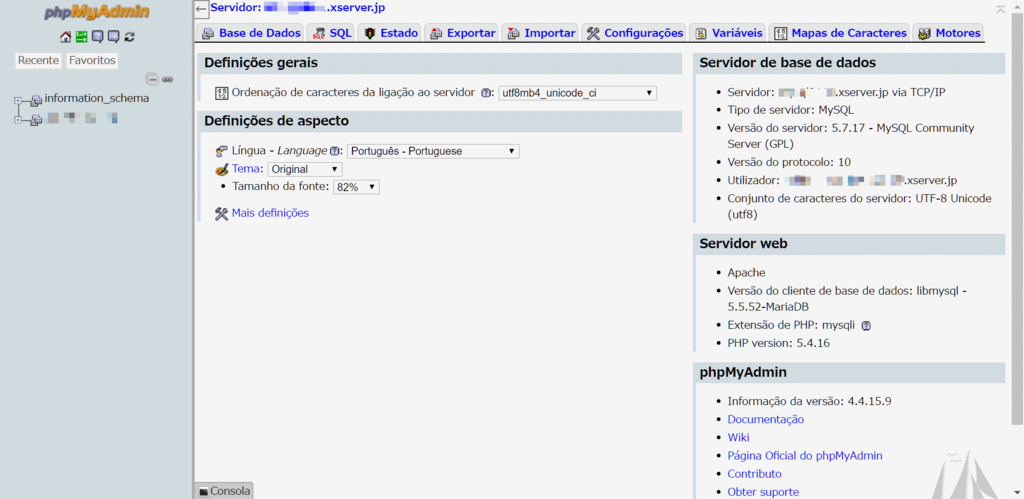Open the Consola panel bar

(224, 491)
